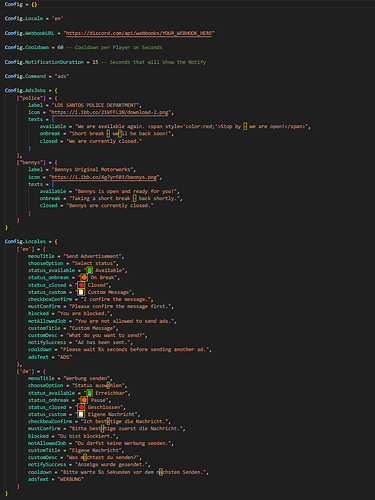This screenshot has height=500, width=375.
Task: Click the "You are blocked." string
Action: [x=85, y=314]
